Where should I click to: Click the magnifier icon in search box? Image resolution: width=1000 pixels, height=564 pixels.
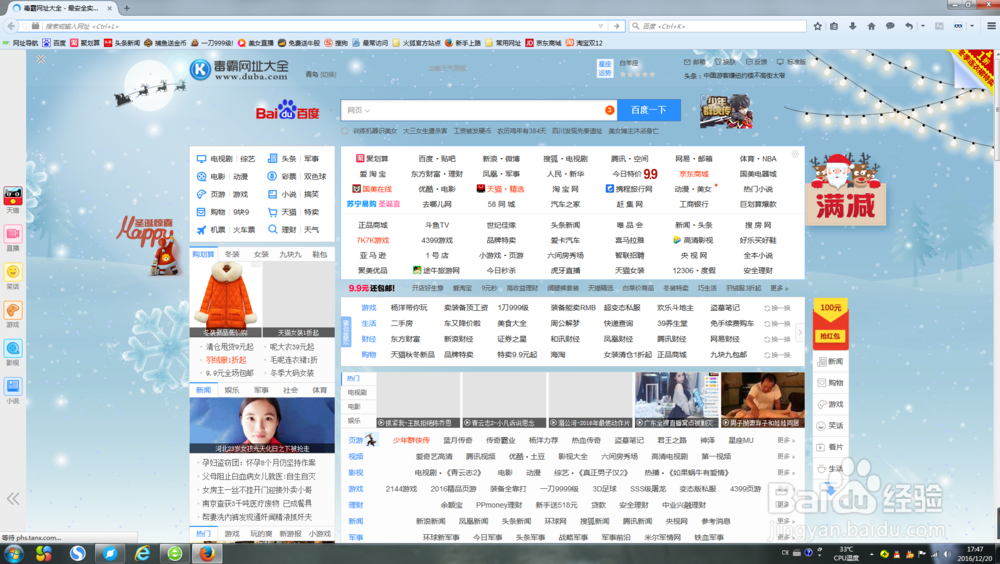(x=635, y=26)
